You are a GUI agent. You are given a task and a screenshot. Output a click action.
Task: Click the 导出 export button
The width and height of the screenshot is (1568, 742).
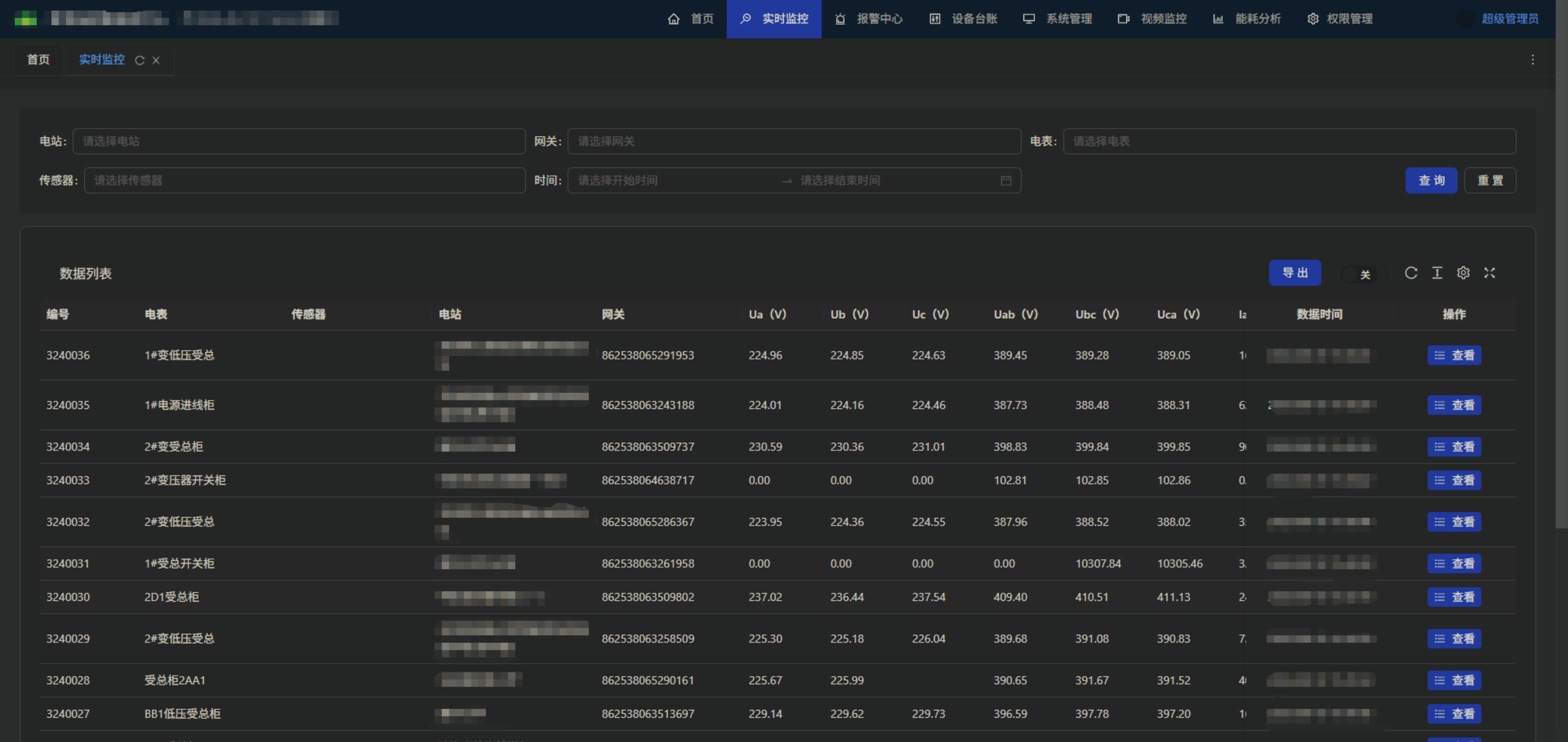click(x=1295, y=273)
